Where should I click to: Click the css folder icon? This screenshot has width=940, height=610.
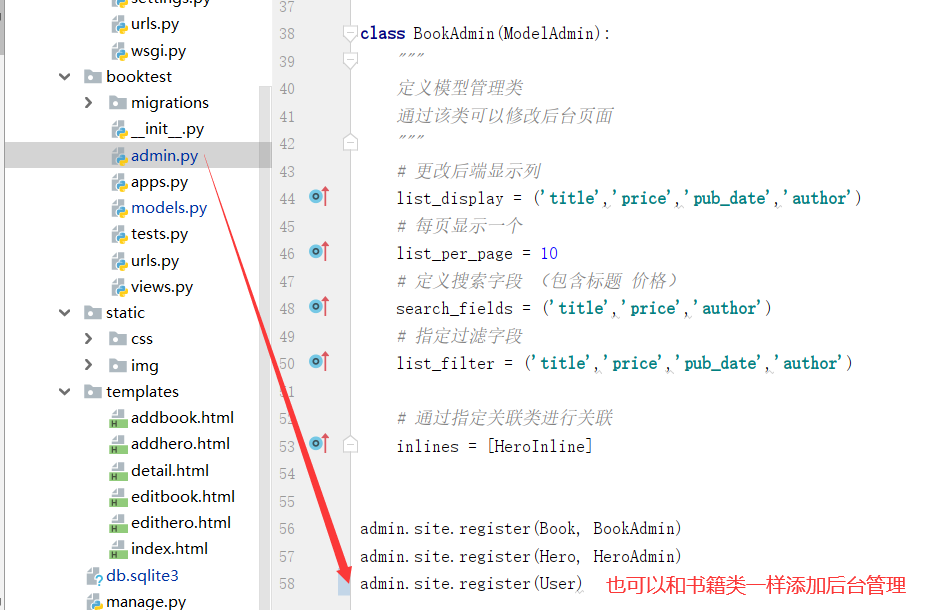click(118, 339)
